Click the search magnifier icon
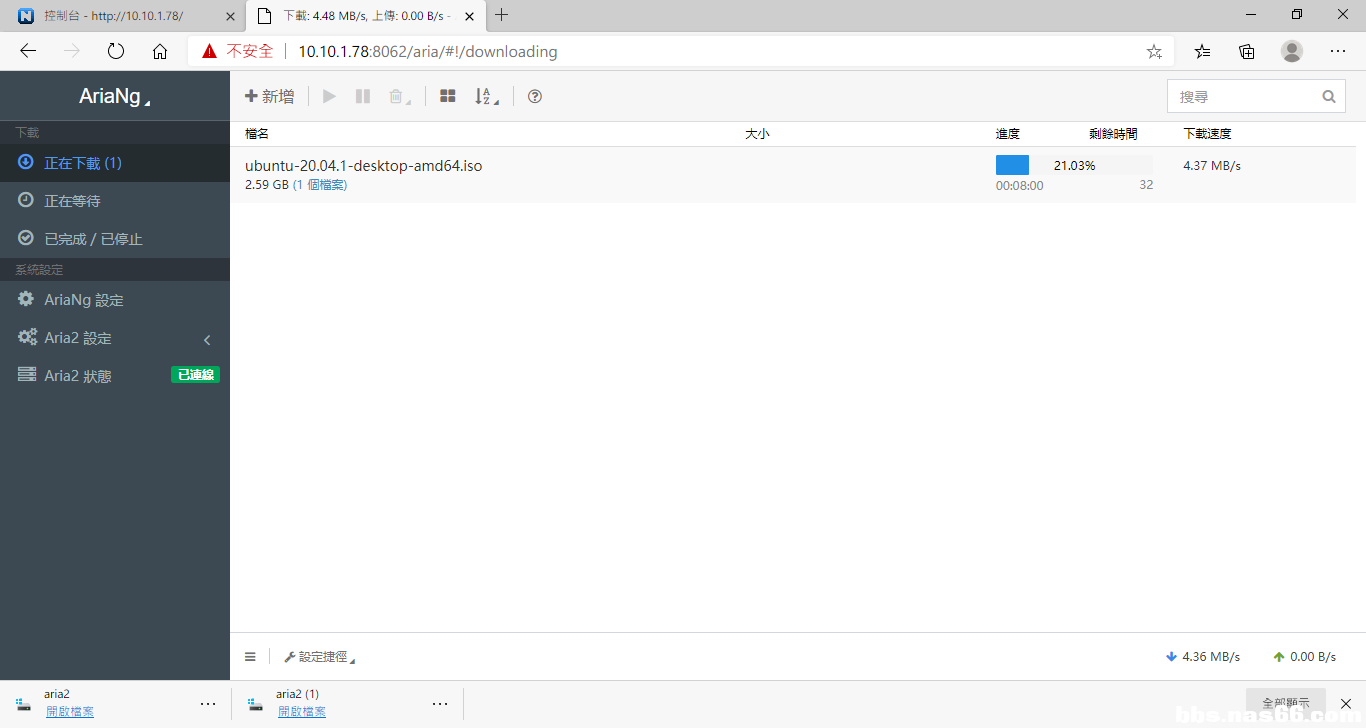 [1329, 97]
